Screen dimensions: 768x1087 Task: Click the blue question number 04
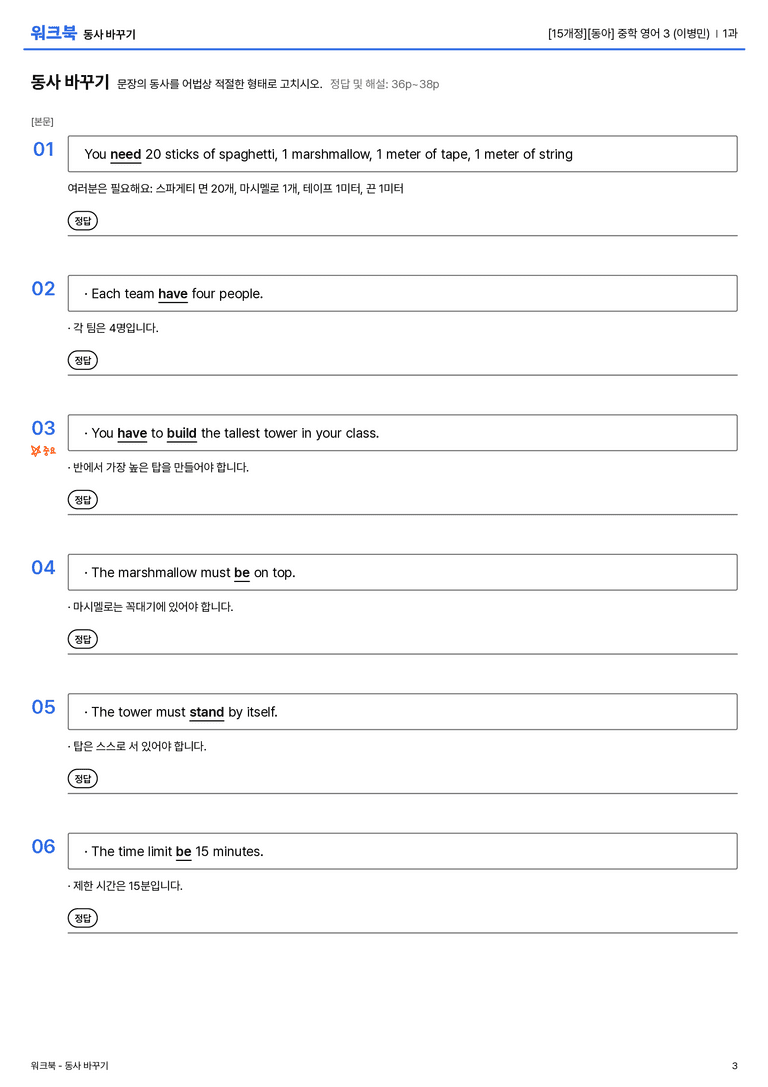tap(43, 568)
